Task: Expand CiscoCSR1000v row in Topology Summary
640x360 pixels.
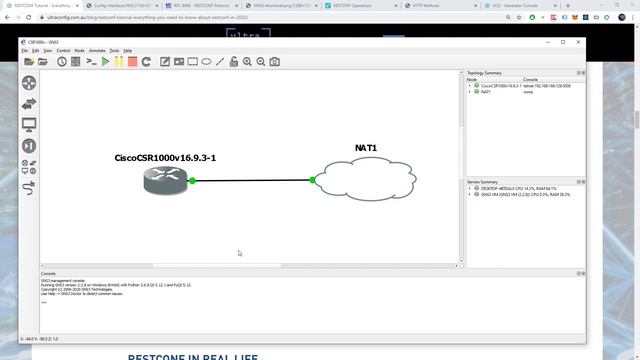Action: coord(469,86)
